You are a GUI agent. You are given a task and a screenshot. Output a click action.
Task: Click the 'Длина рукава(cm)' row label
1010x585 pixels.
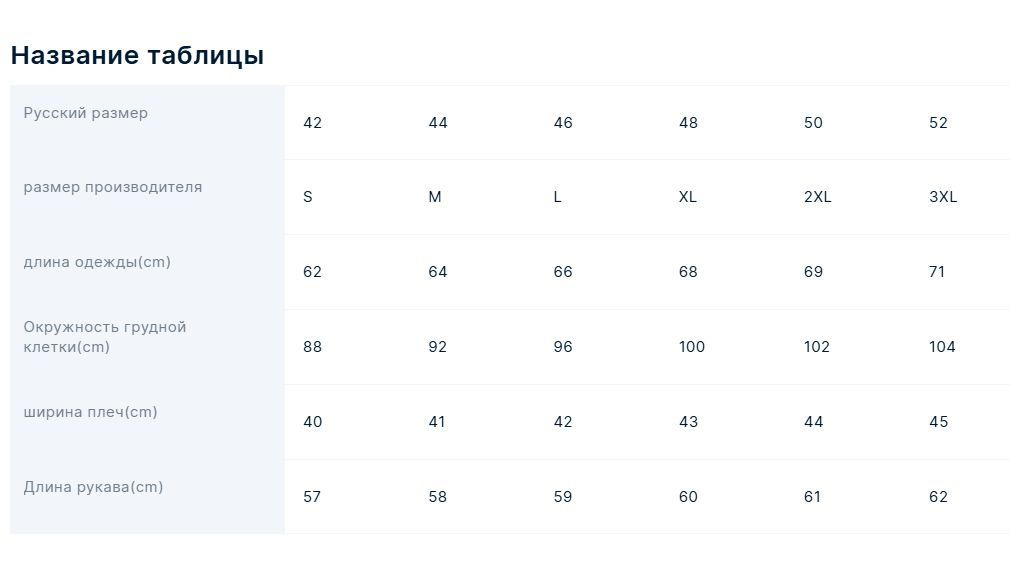93,487
